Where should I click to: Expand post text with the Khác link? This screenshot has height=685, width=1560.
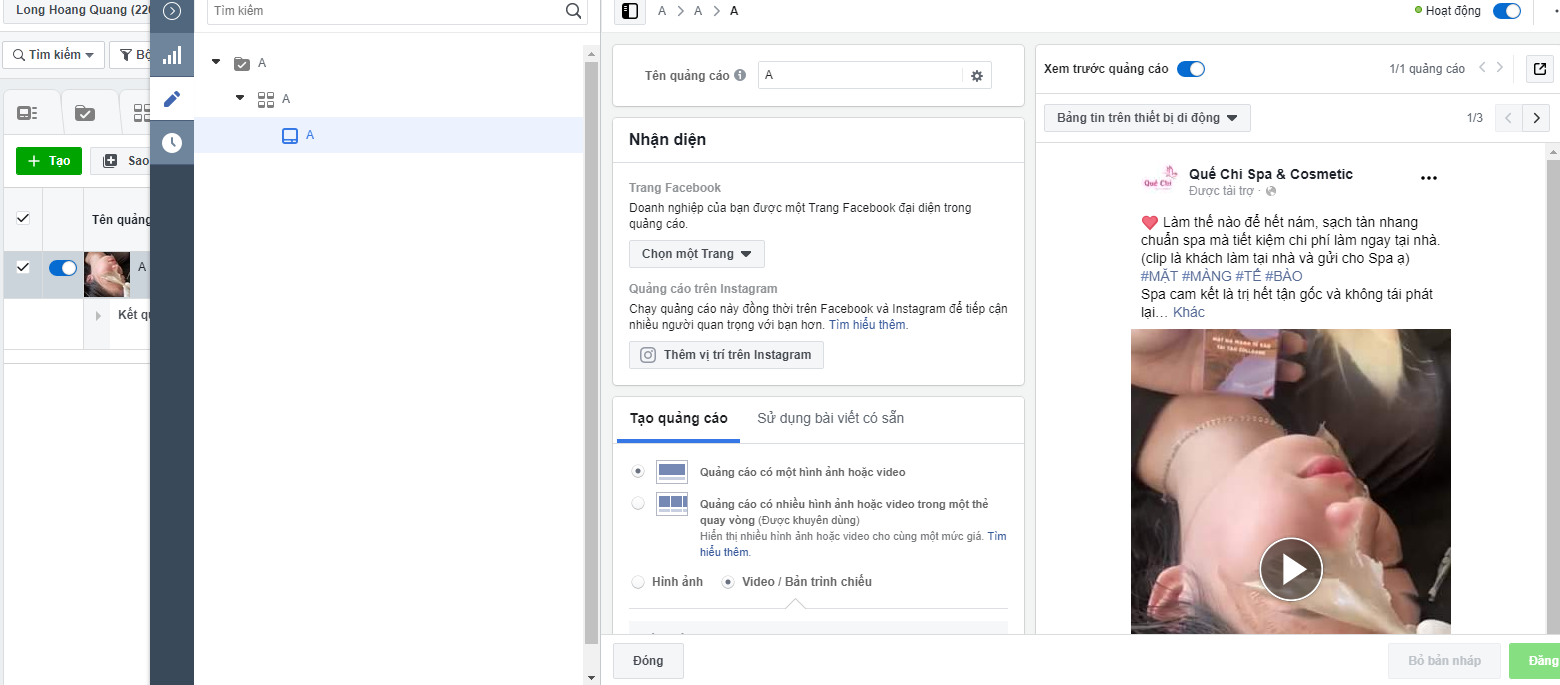(1189, 312)
